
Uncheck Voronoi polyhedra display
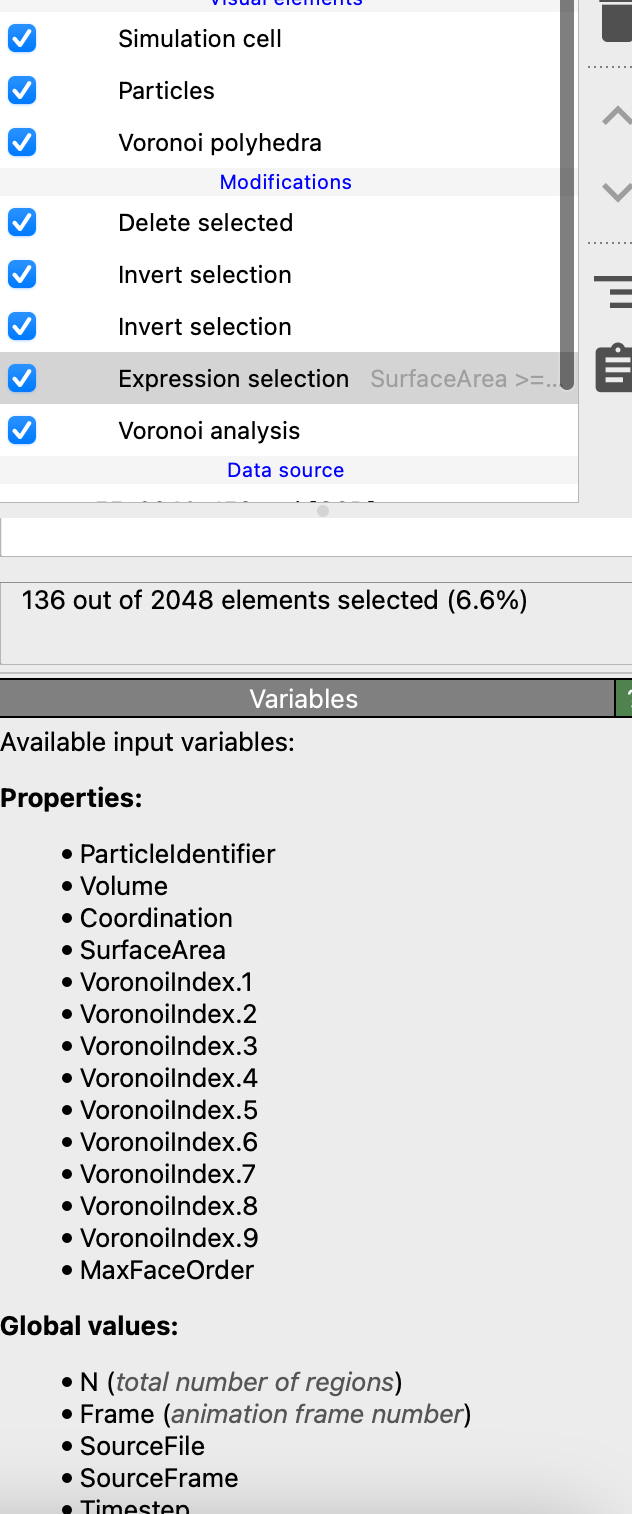coord(21,142)
